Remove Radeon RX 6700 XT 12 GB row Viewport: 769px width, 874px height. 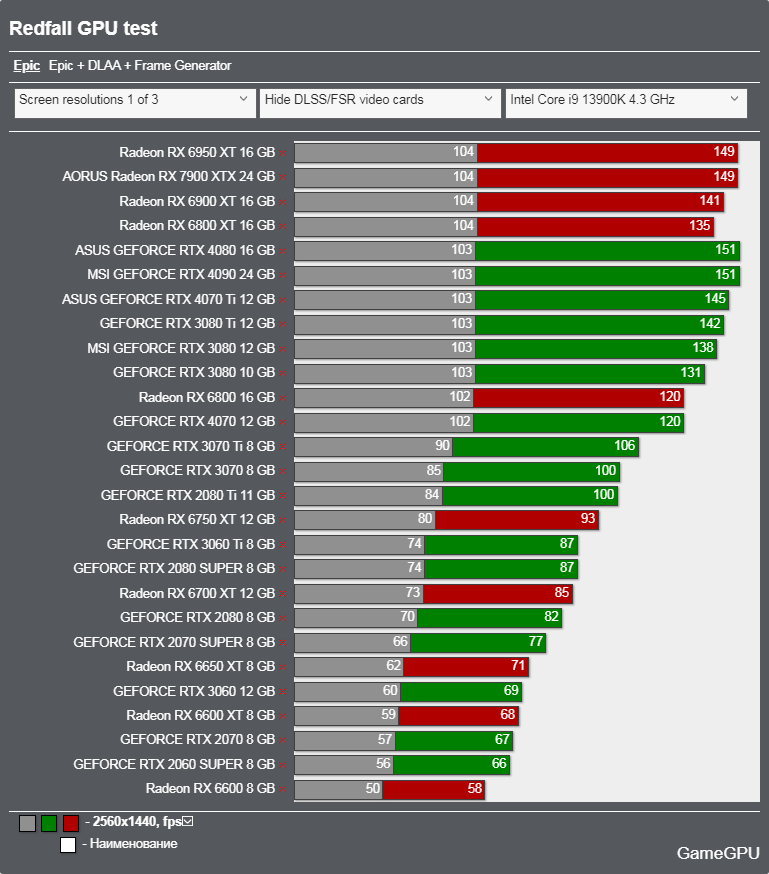283,594
